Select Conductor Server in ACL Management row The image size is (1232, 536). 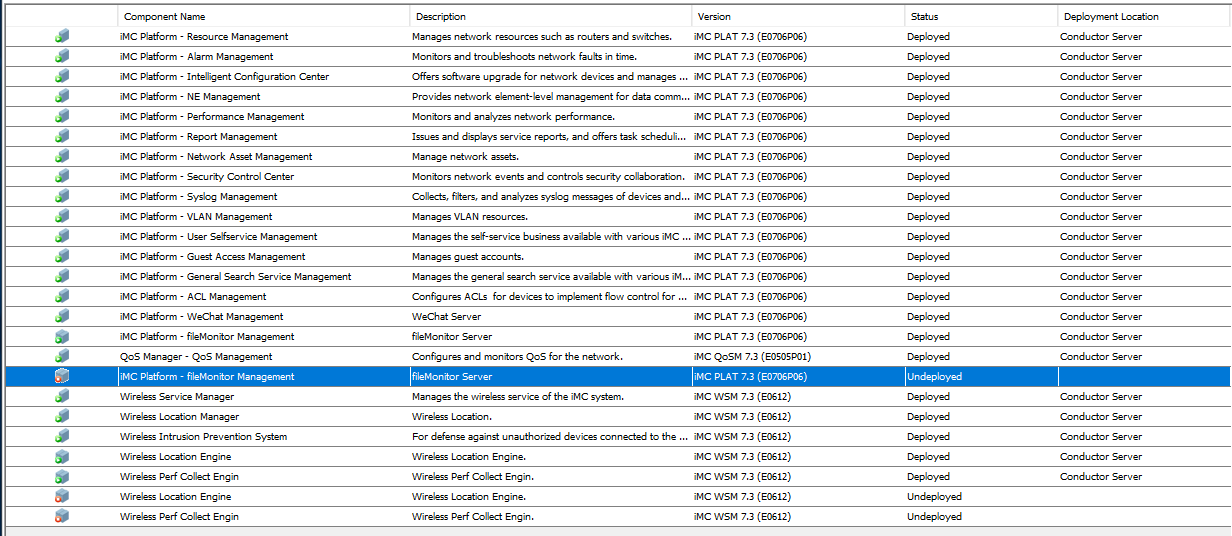[1101, 297]
